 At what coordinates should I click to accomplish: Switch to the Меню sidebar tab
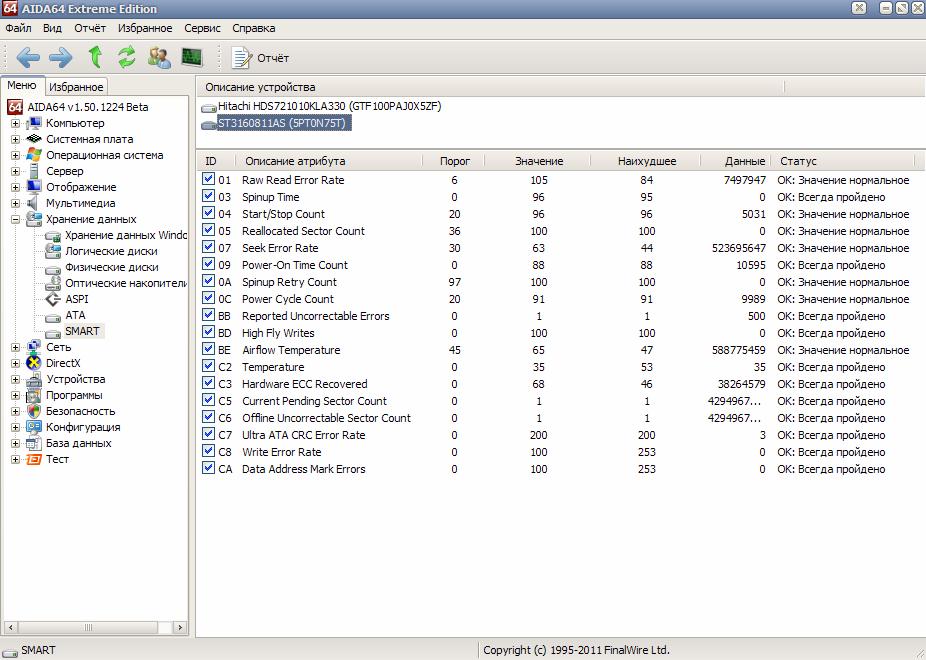[x=22, y=85]
